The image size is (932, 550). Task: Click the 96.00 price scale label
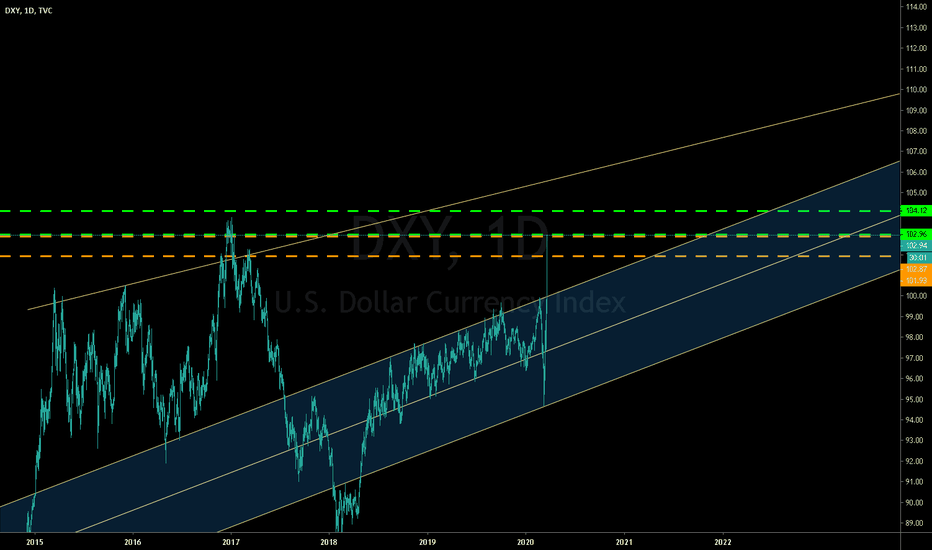click(x=916, y=379)
